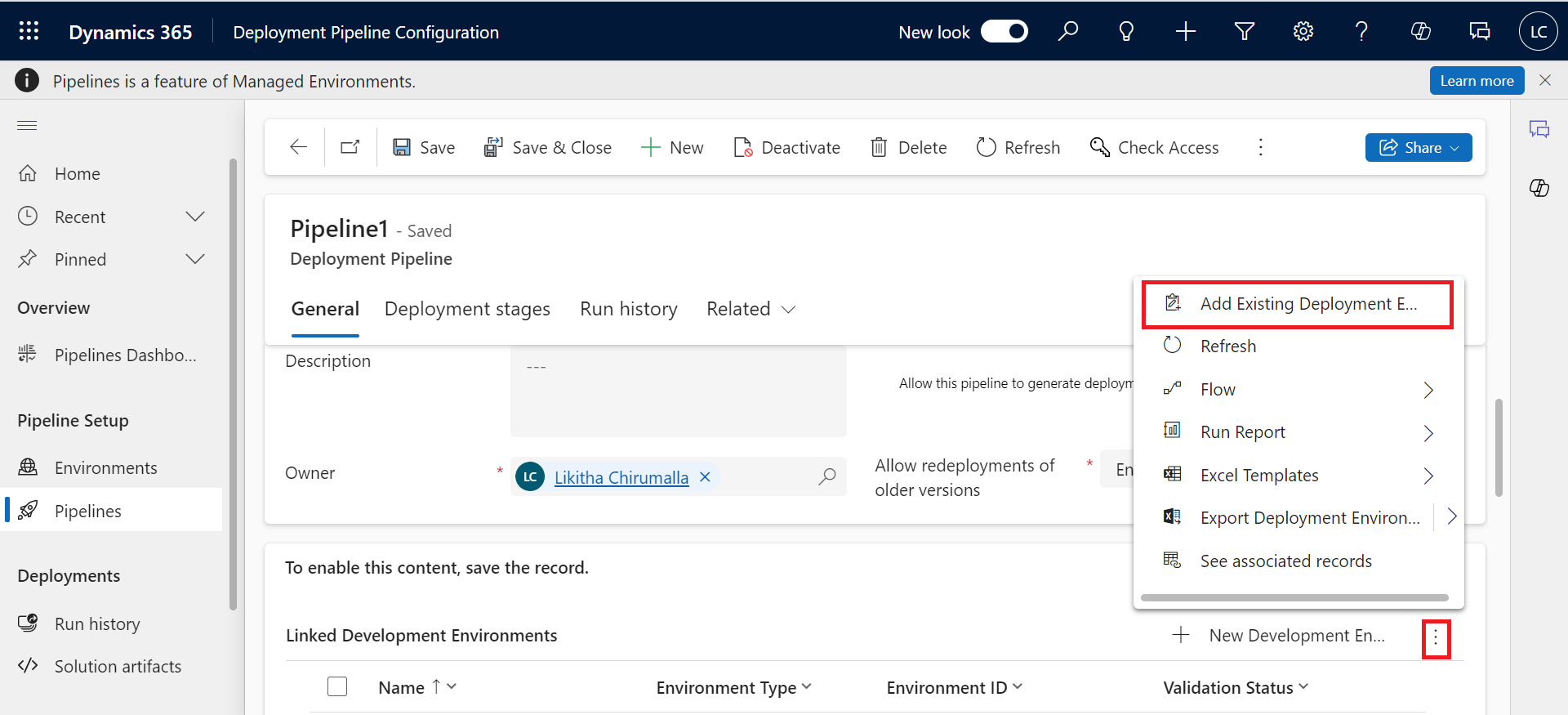
Task: Open the app launcher waffle icon
Action: click(29, 31)
